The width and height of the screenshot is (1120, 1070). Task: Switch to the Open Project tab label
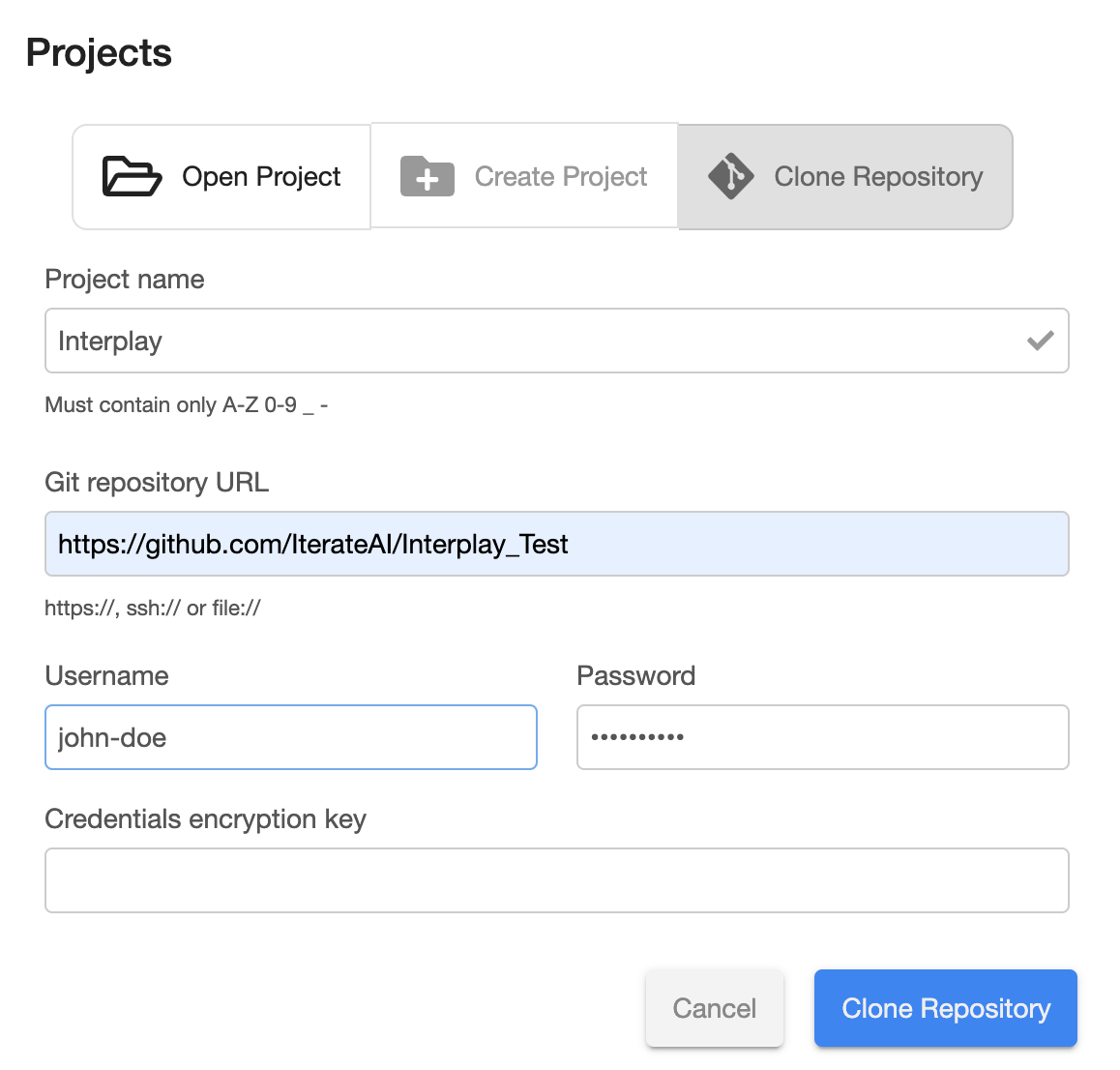point(261,176)
